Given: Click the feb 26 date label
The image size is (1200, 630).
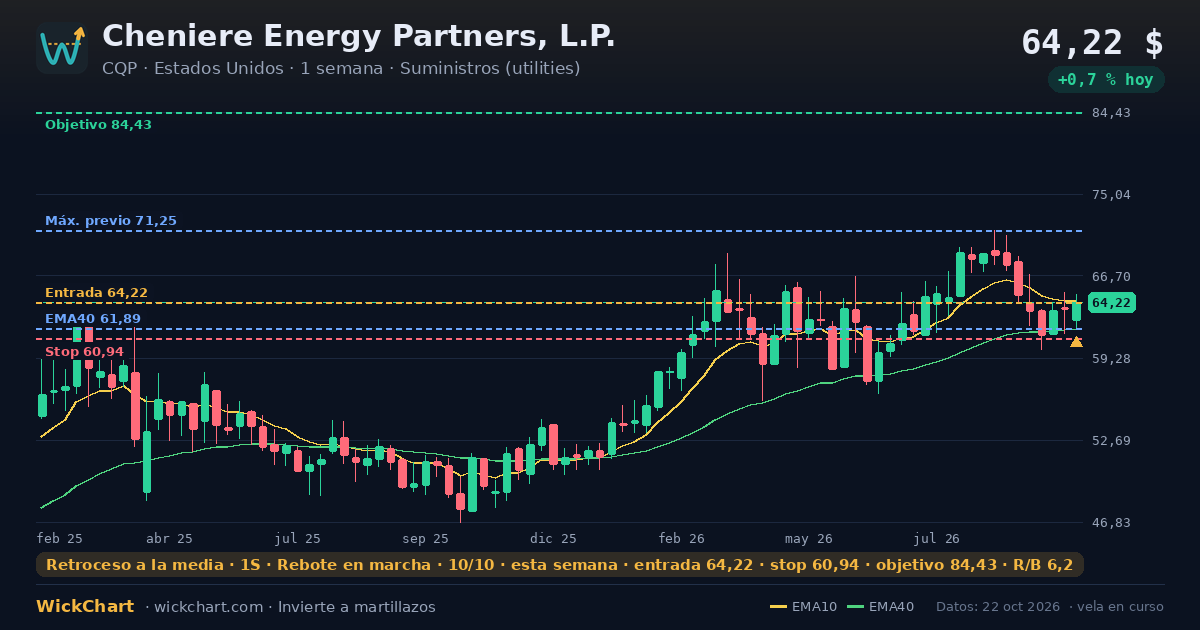Looking at the screenshot, I should point(682,538).
